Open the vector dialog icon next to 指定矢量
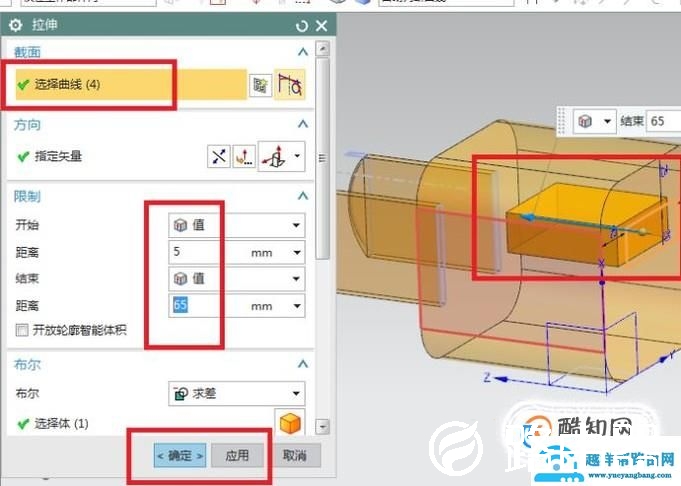 [244, 156]
